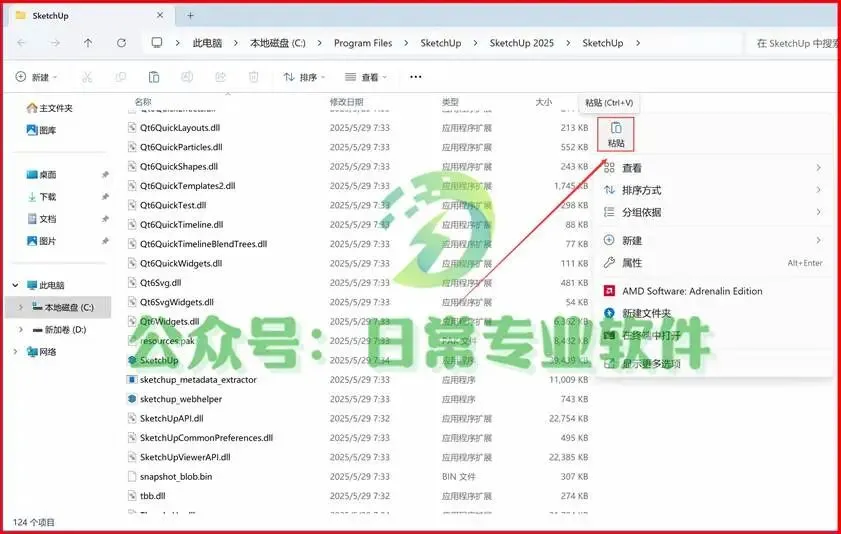The height and width of the screenshot is (534, 841).
Task: Open 下载 in the quick access list
Action: [41, 197]
